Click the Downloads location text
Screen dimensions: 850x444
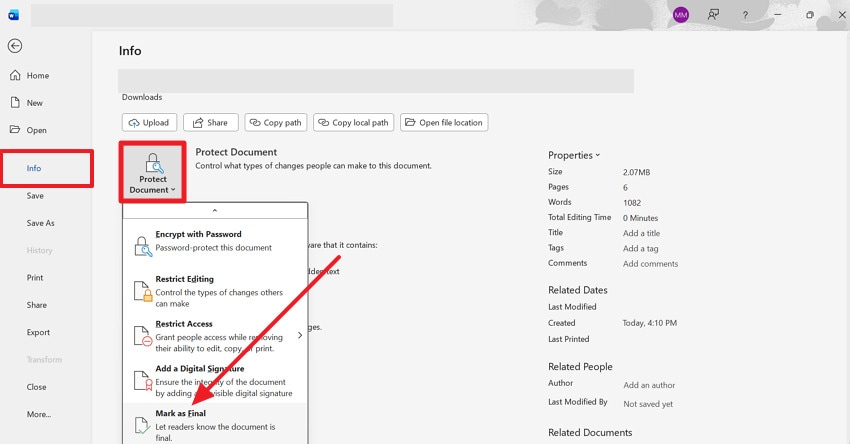pyautogui.click(x=142, y=97)
